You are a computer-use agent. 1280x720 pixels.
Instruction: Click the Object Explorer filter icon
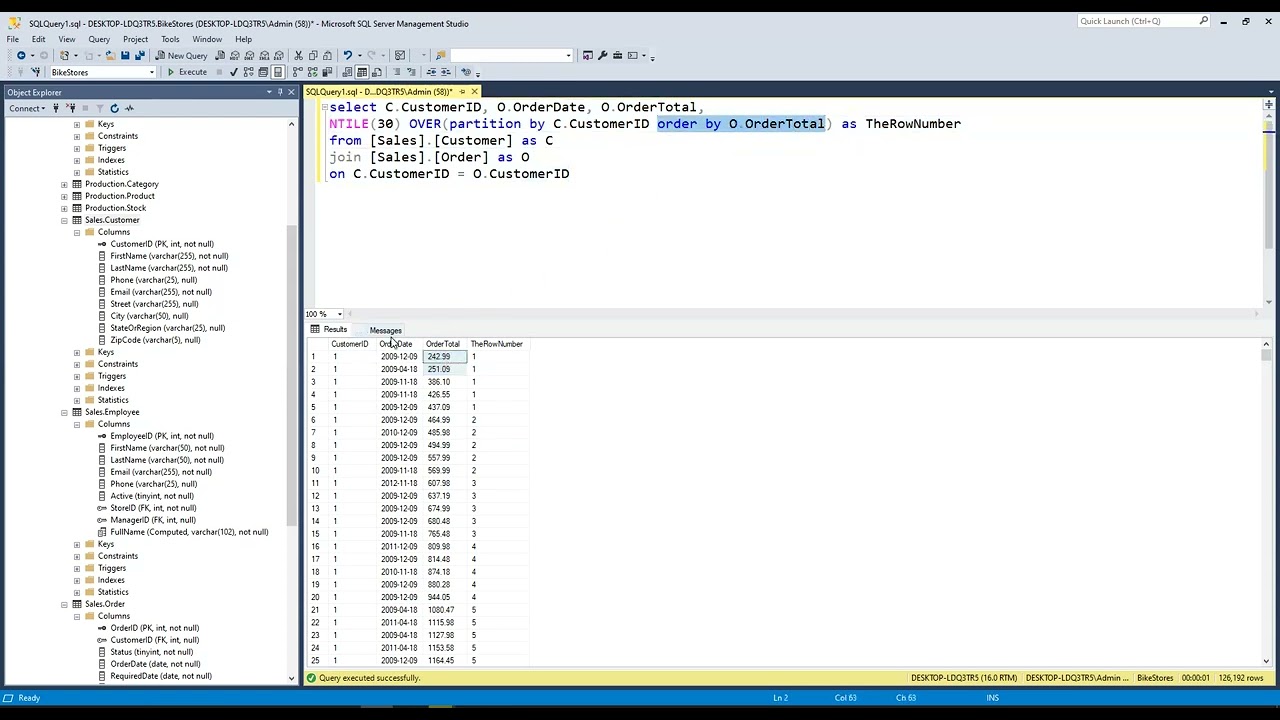[x=100, y=108]
